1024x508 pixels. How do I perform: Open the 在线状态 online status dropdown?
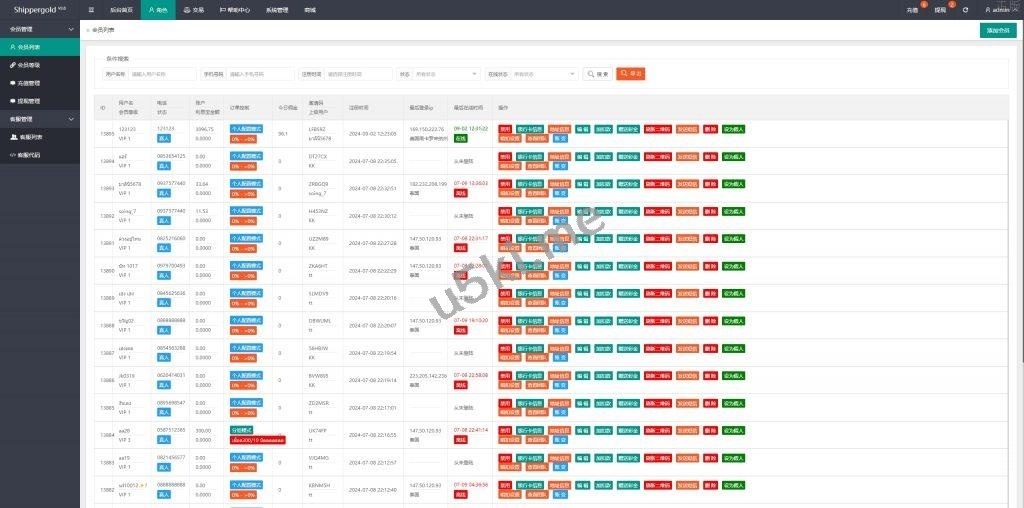tap(545, 74)
